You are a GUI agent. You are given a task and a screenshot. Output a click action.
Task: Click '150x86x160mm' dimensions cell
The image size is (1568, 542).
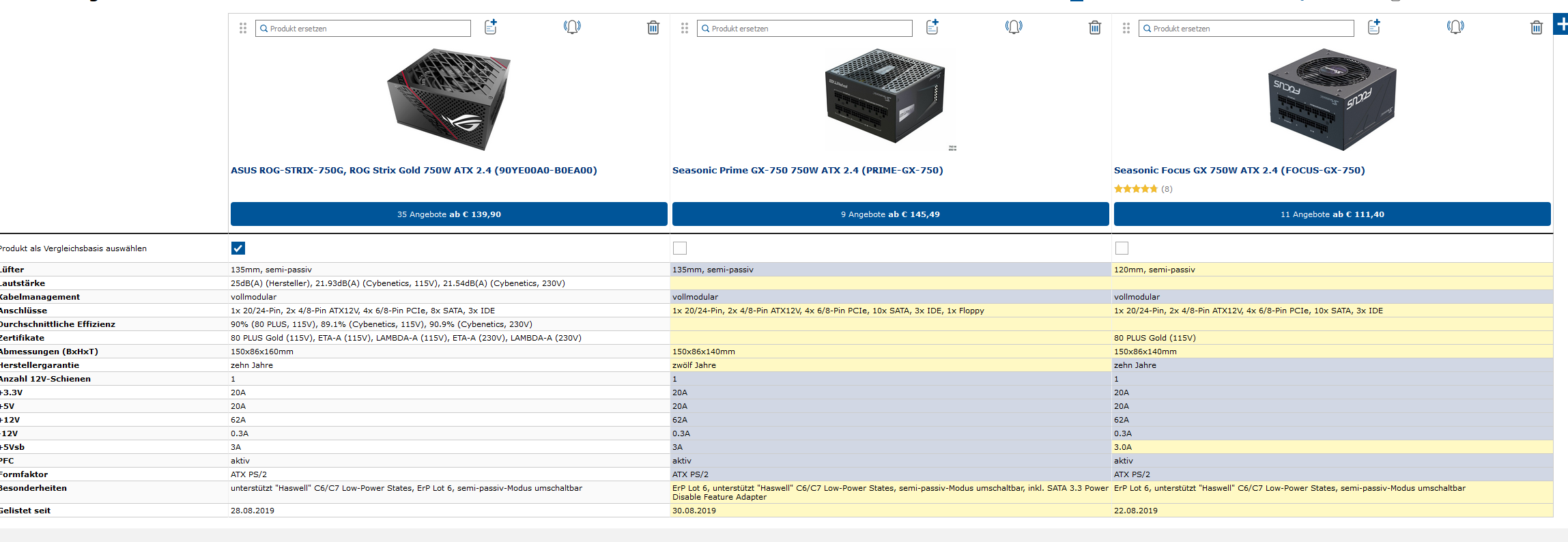[449, 352]
